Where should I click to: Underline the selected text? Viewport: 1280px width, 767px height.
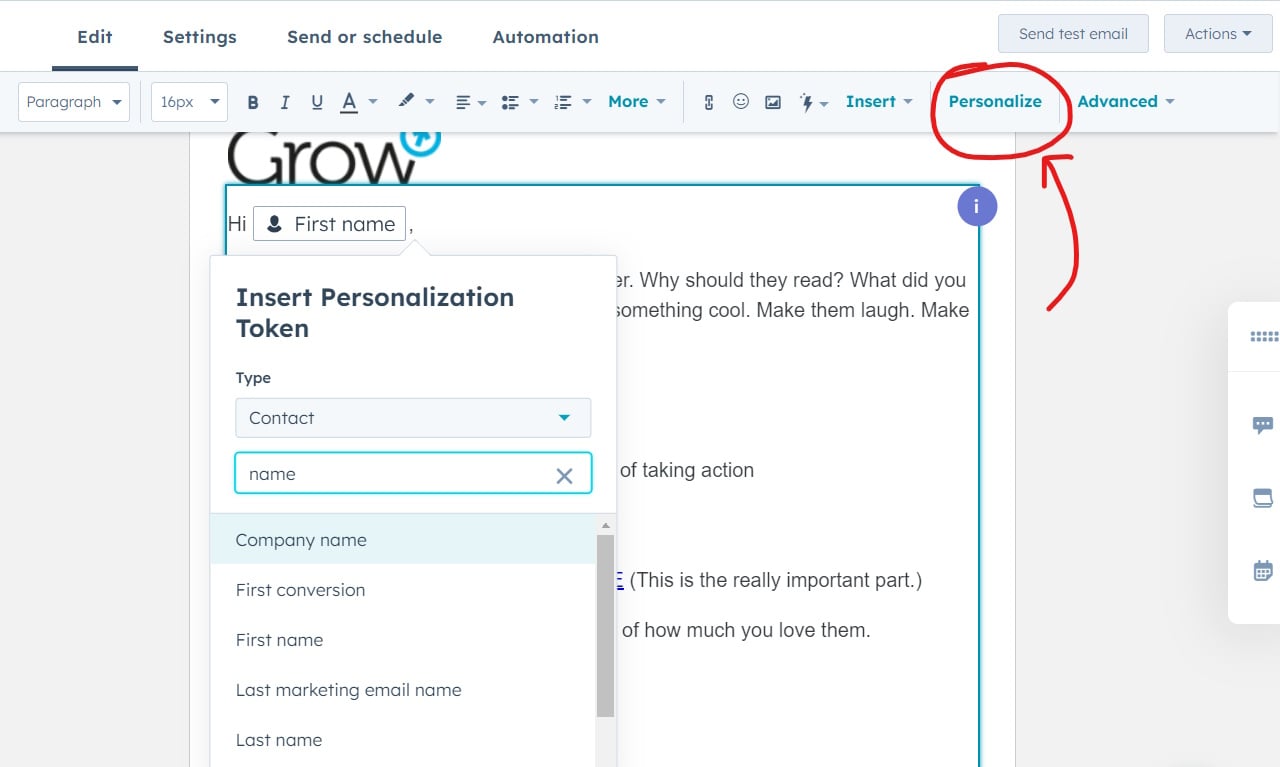pos(317,102)
